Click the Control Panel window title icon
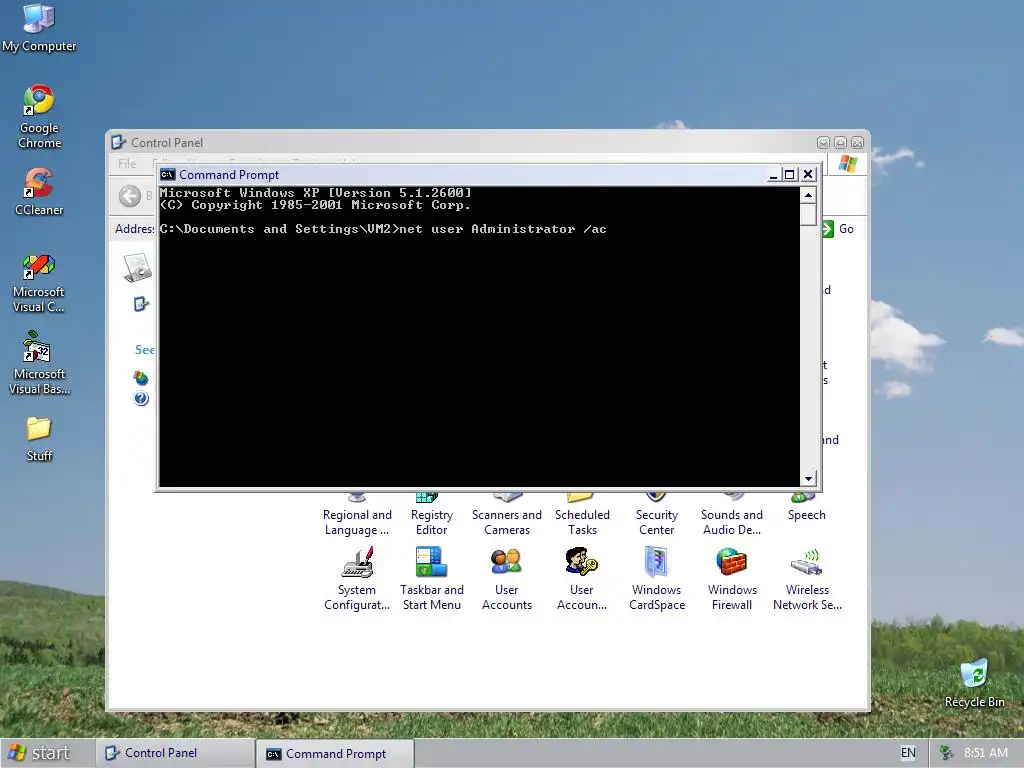Viewport: 1024px width, 768px height. [118, 142]
